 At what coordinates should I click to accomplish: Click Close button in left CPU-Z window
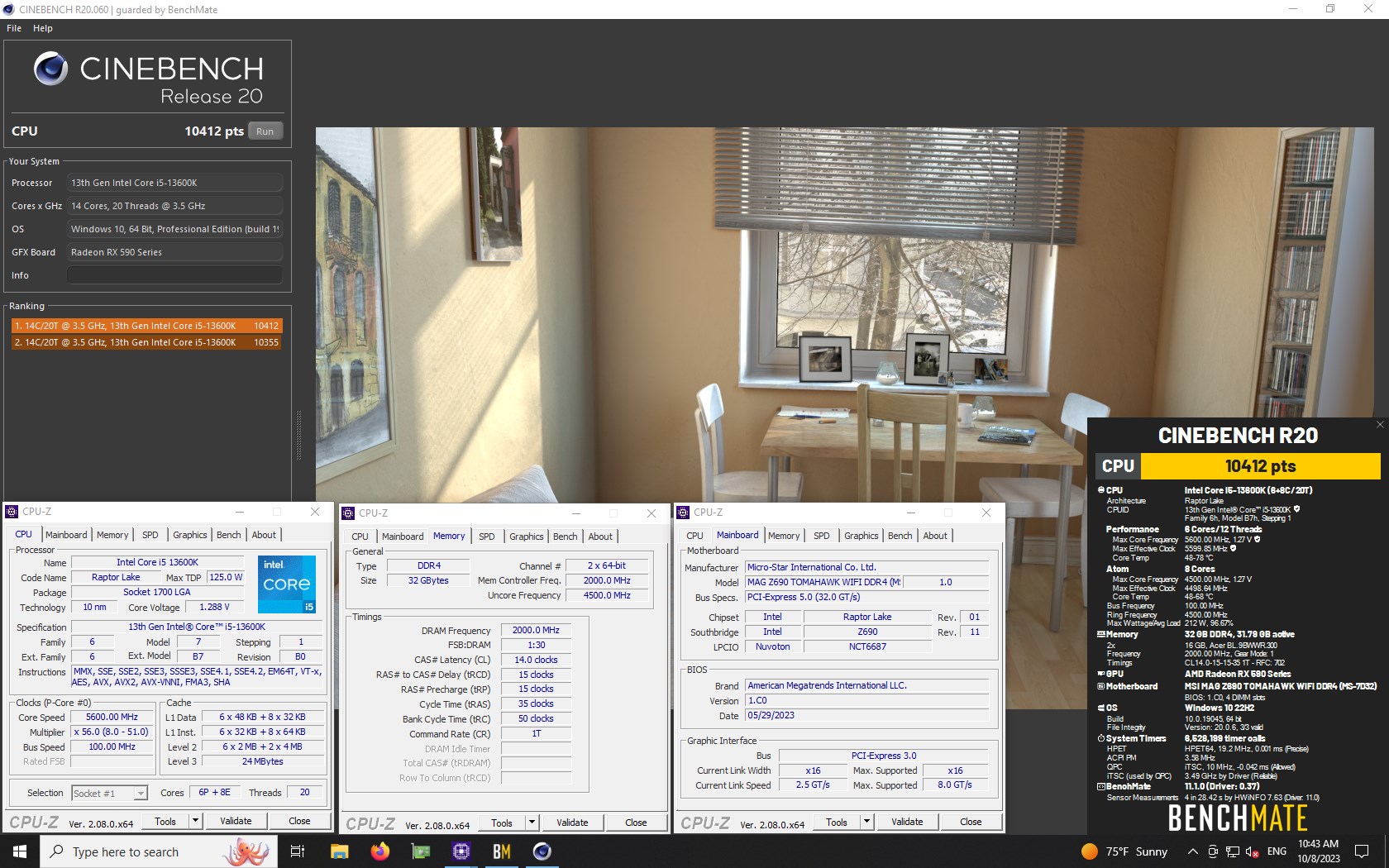point(299,821)
